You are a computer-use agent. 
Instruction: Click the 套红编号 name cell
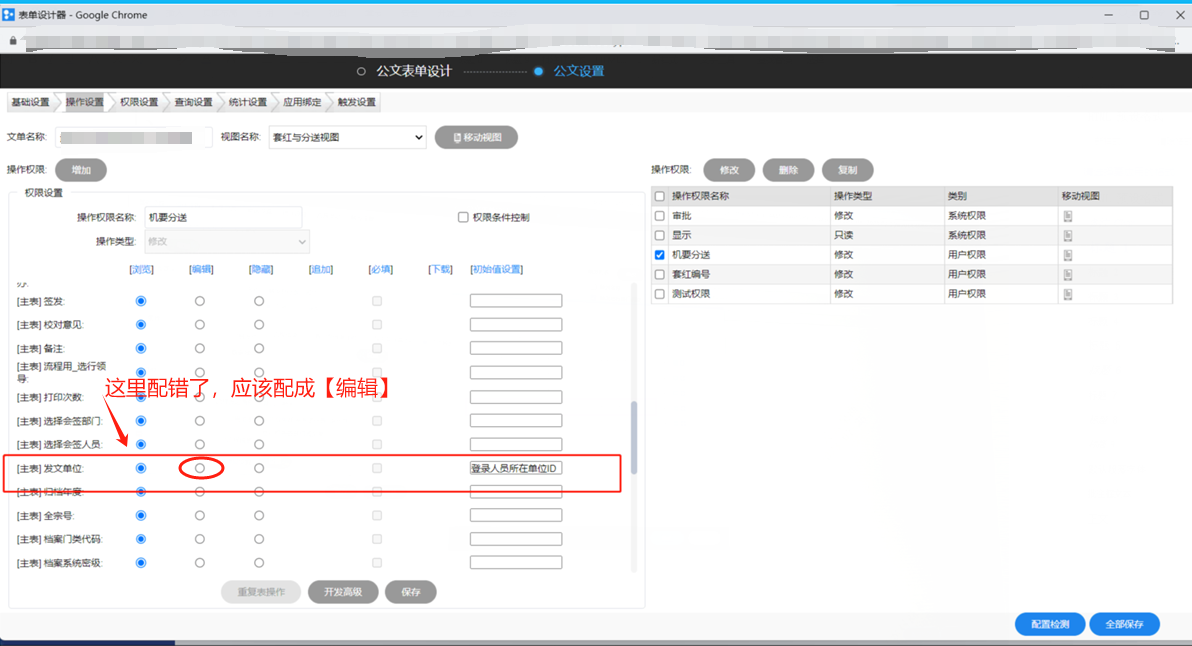tap(749, 274)
